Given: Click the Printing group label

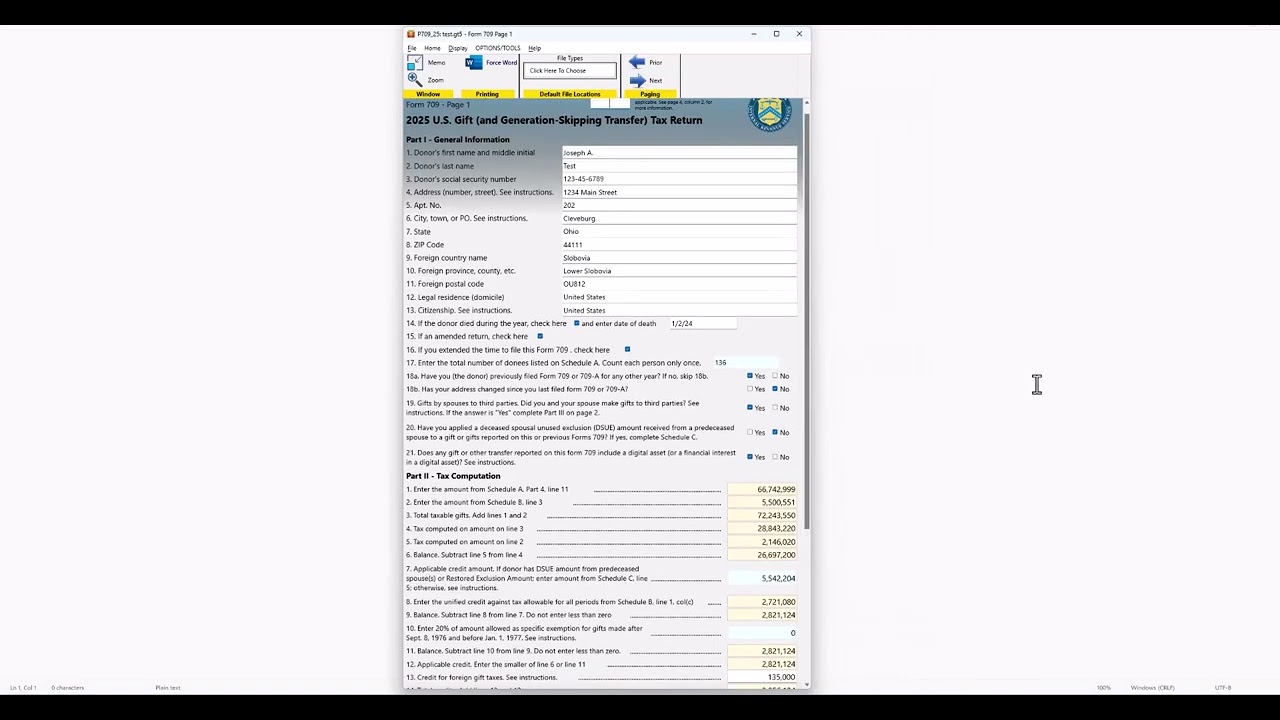Looking at the screenshot, I should (x=487, y=94).
